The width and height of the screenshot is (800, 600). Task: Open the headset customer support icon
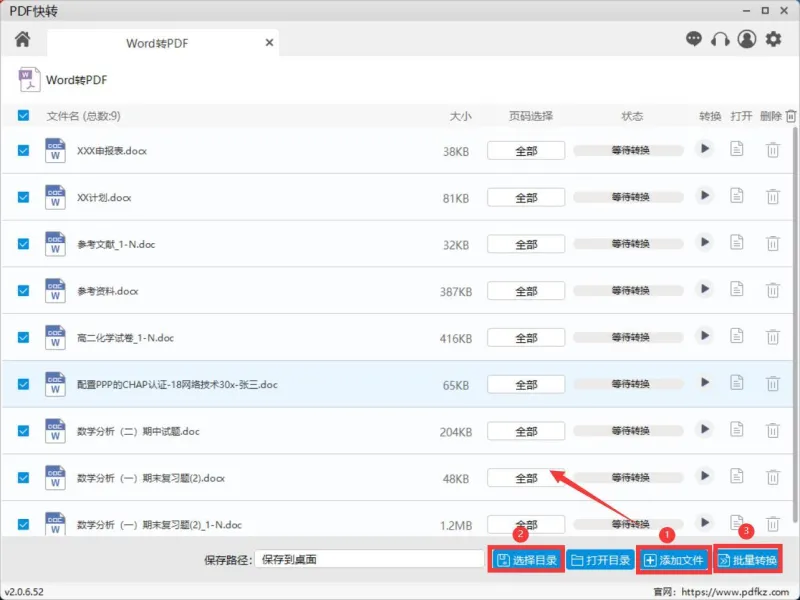point(720,39)
